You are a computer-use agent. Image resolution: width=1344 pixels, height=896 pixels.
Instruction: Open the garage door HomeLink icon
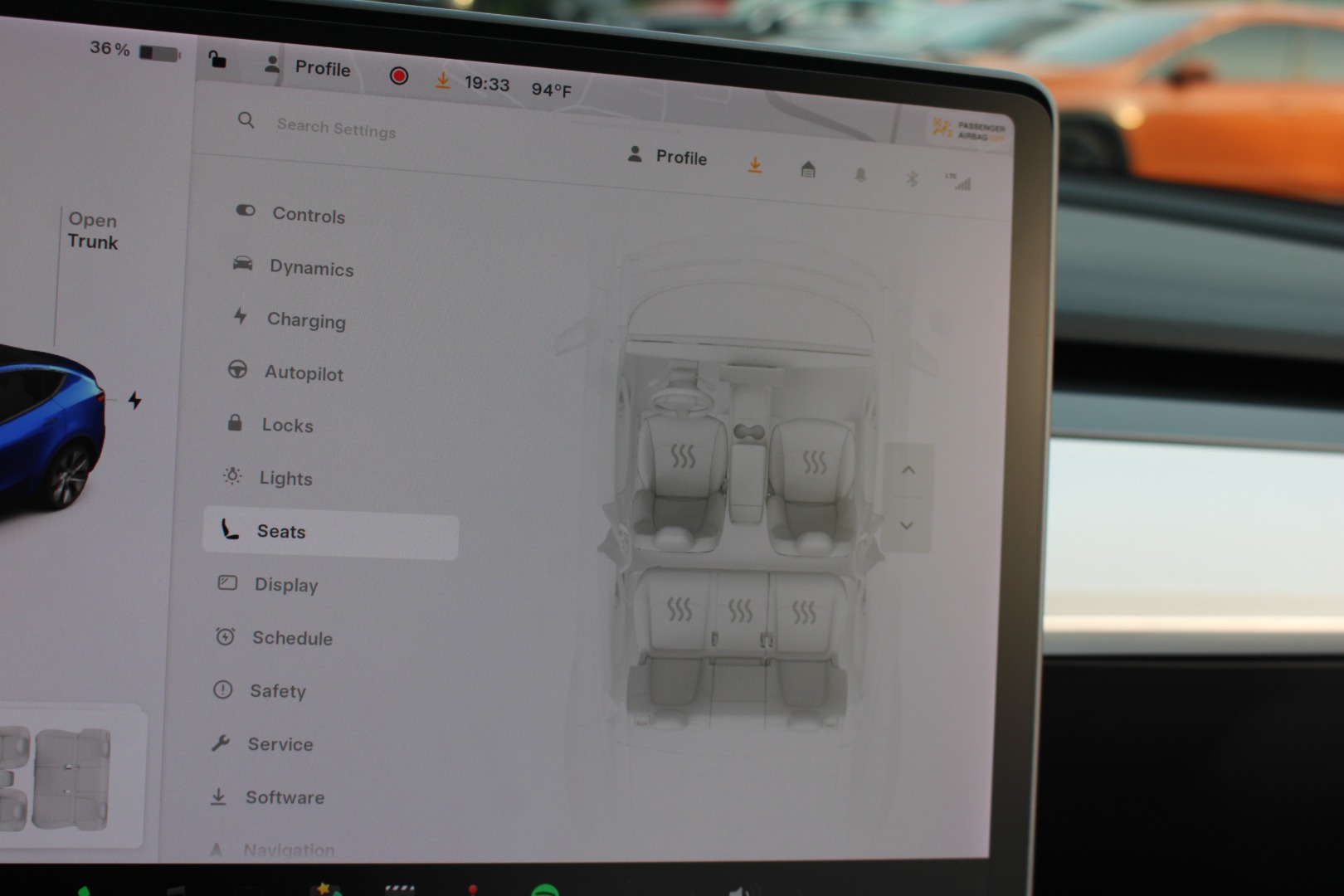pos(808,170)
